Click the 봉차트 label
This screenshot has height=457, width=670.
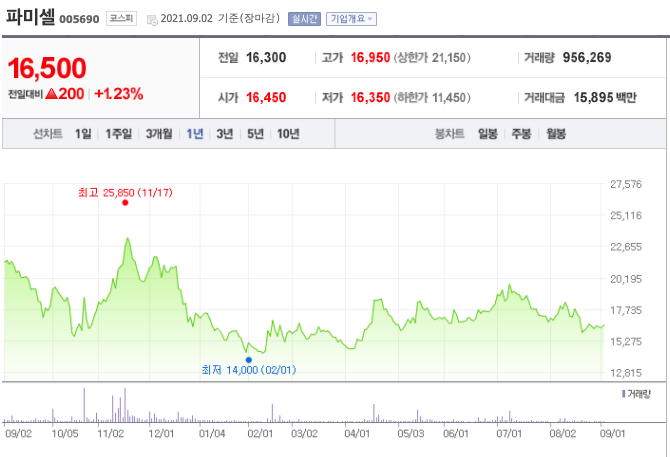[450, 134]
